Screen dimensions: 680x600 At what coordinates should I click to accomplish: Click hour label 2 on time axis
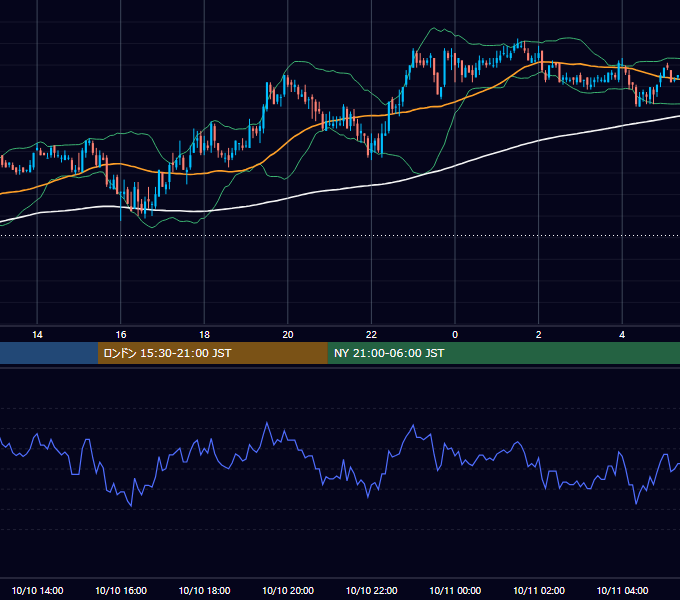(539, 335)
